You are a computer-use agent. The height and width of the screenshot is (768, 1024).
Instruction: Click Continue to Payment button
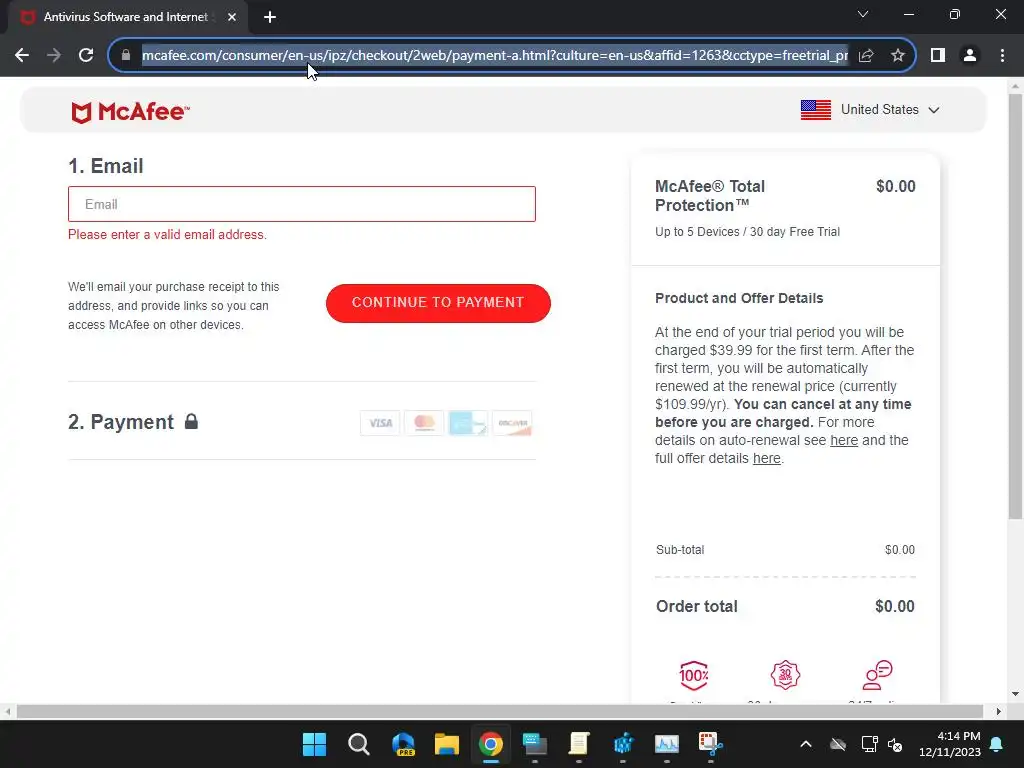point(438,303)
